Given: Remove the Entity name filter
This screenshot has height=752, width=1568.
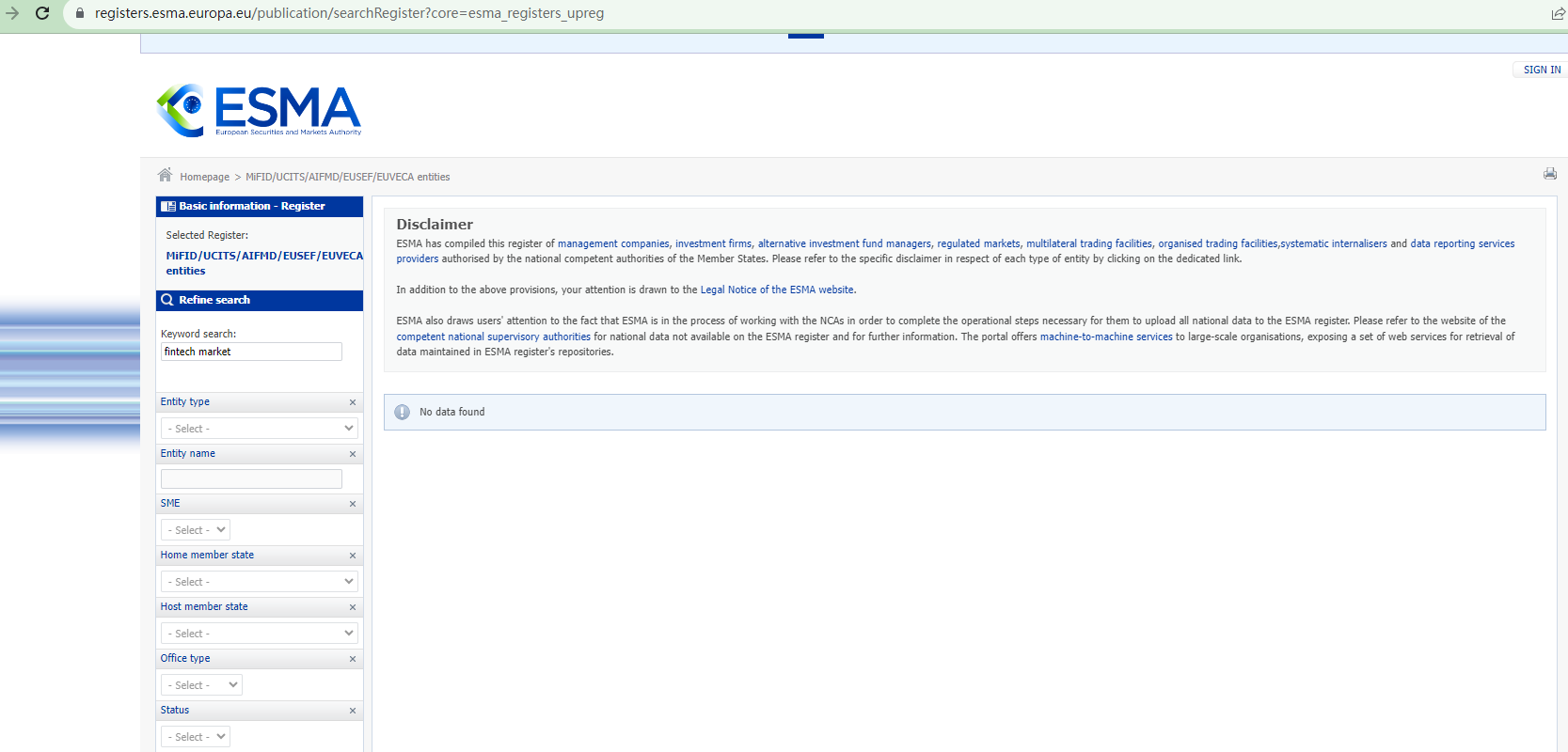Looking at the screenshot, I should tap(353, 454).
